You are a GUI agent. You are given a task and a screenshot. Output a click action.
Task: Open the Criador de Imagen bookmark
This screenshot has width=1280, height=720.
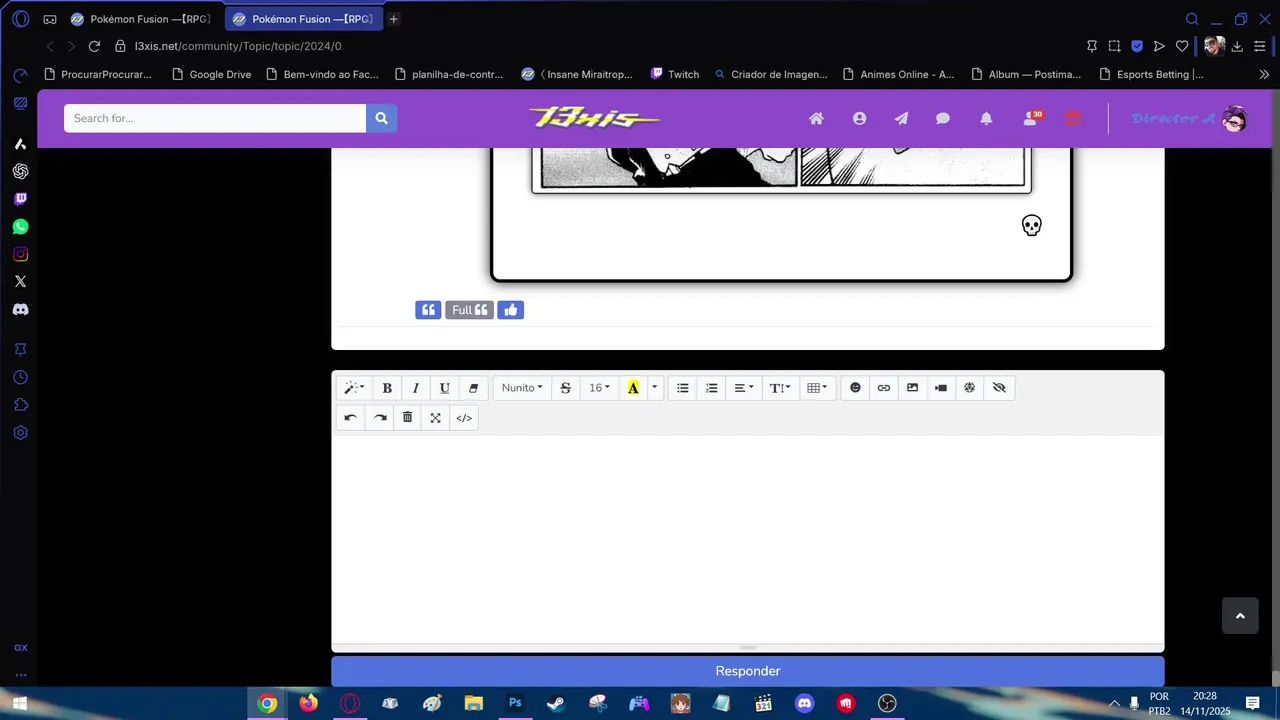[770, 74]
